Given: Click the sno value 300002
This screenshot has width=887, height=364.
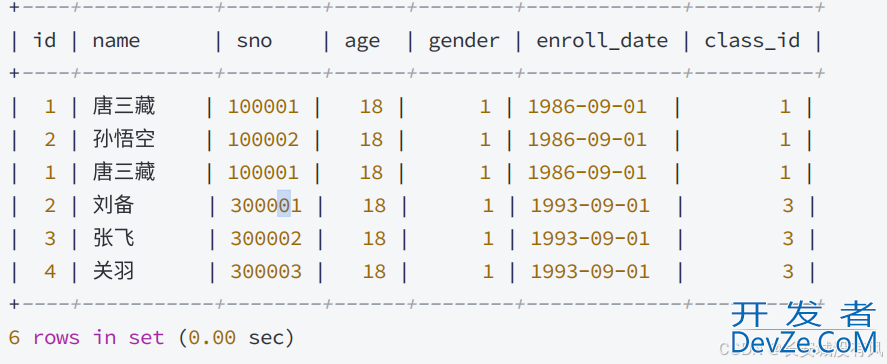Looking at the screenshot, I should (x=266, y=238).
